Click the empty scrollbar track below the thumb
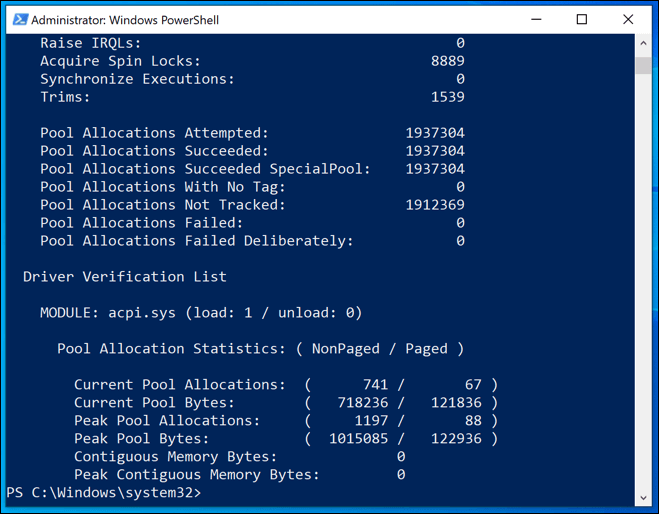Screen dimensions: 659x514 click(643, 300)
